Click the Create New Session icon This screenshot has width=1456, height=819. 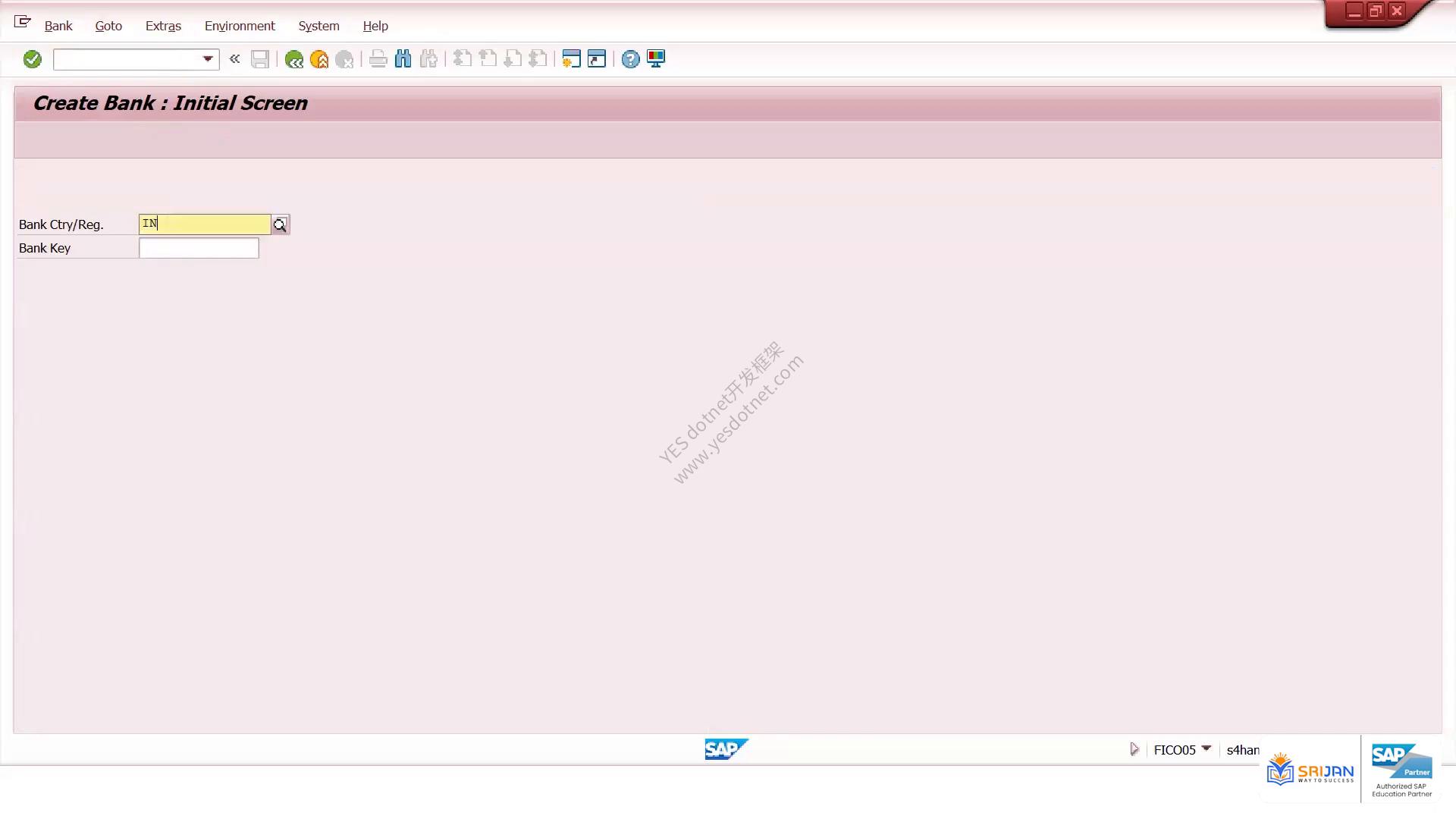pyautogui.click(x=571, y=59)
